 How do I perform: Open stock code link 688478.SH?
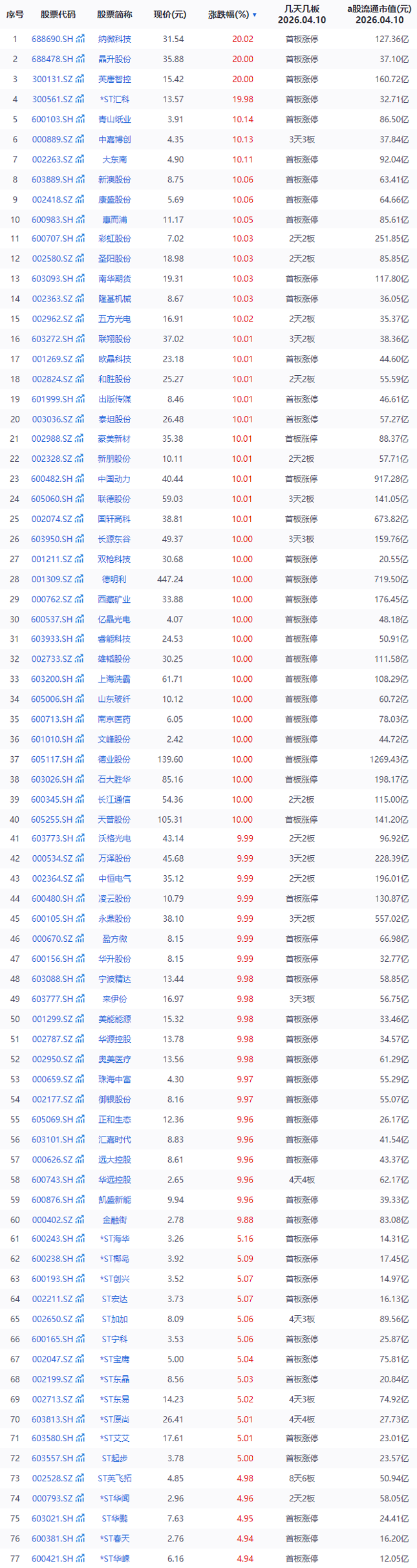point(52,59)
